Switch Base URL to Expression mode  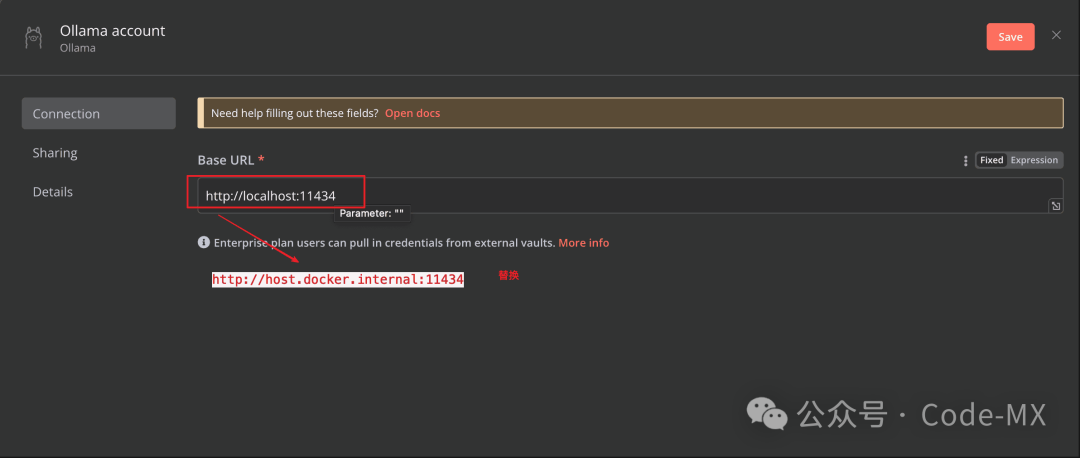(1034, 160)
